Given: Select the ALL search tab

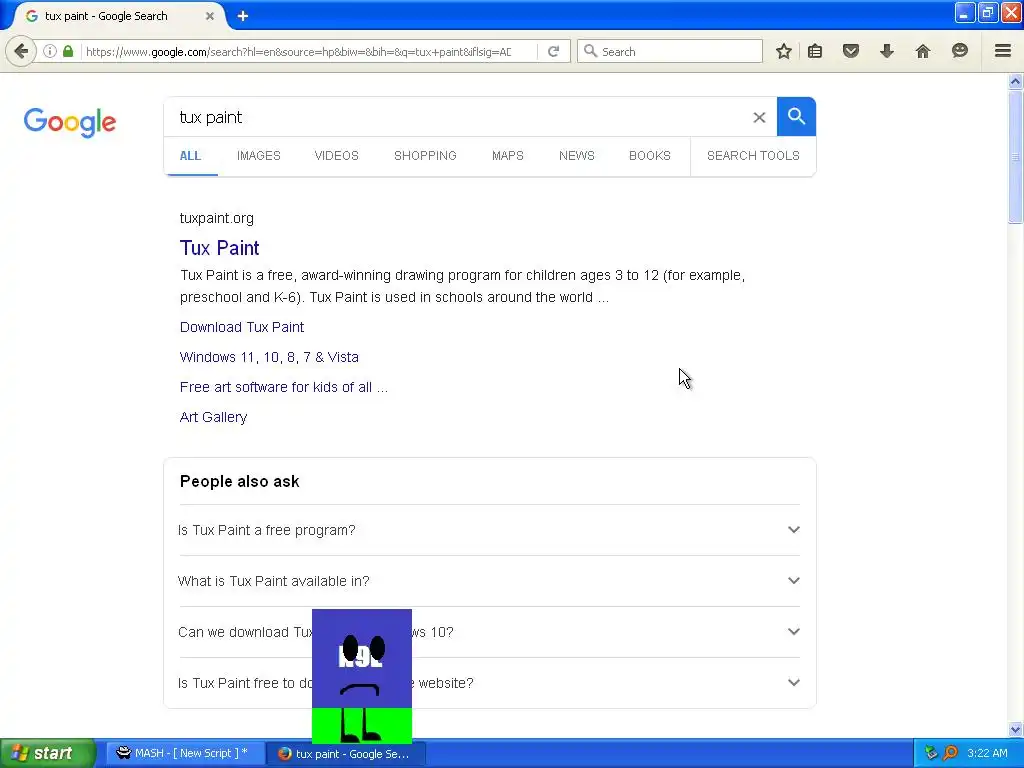Looking at the screenshot, I should pos(190,155).
